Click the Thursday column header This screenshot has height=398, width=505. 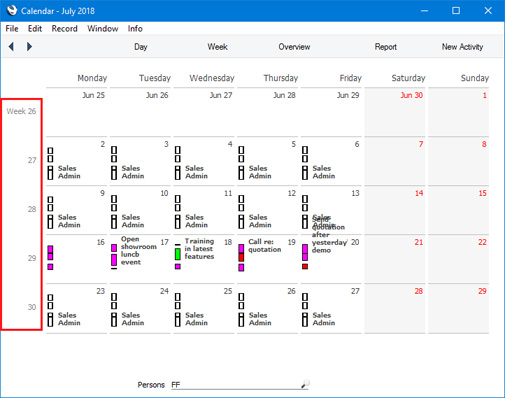click(x=281, y=78)
